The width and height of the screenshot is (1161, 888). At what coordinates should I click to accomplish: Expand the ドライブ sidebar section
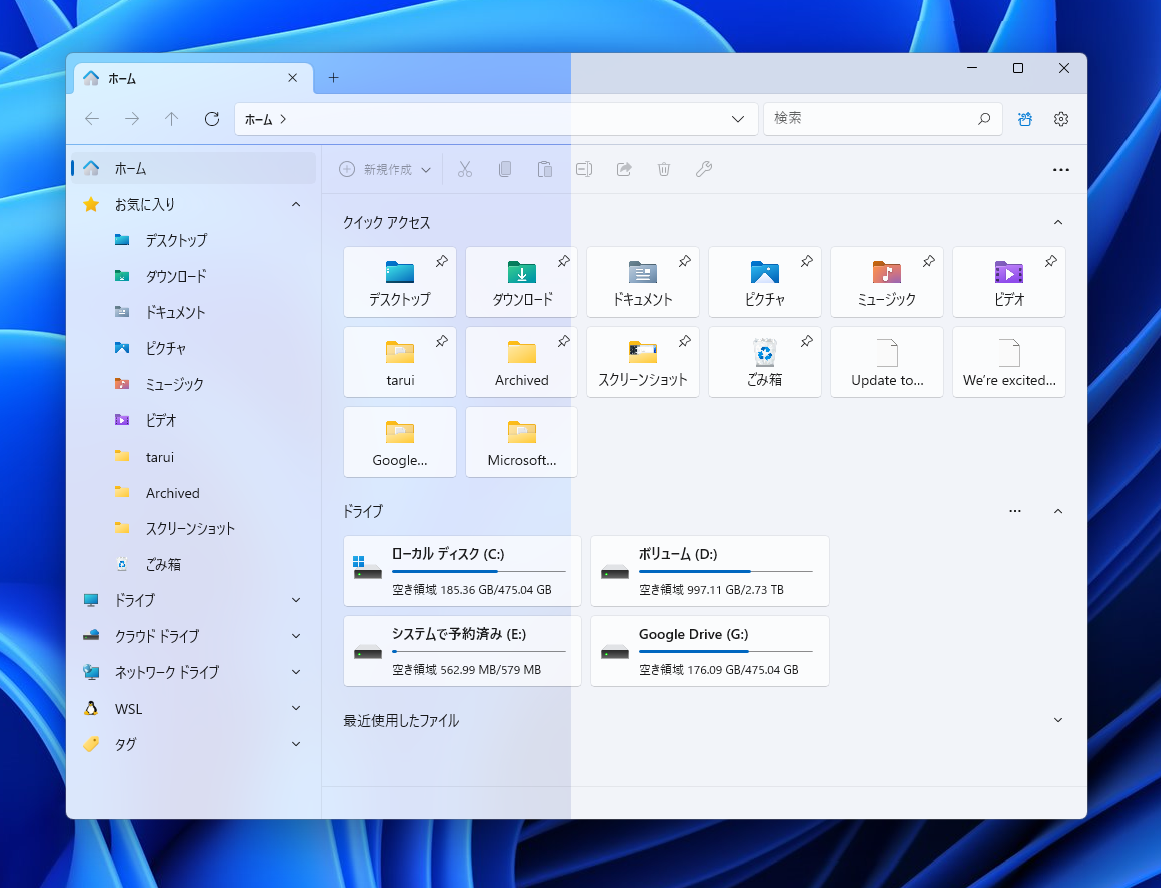[296, 600]
